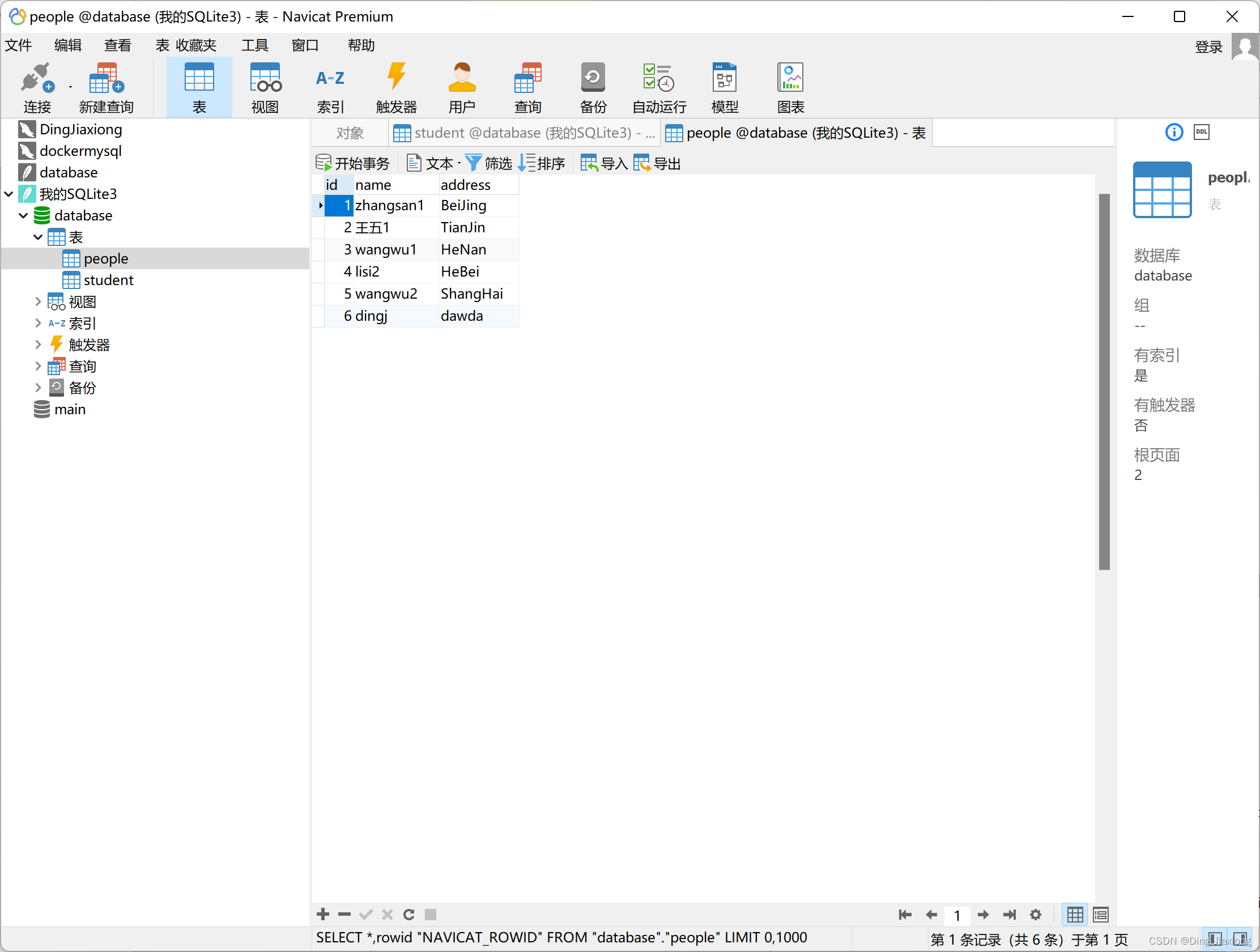Show the DDL panel icon
The height and width of the screenshot is (952, 1260).
1201,132
